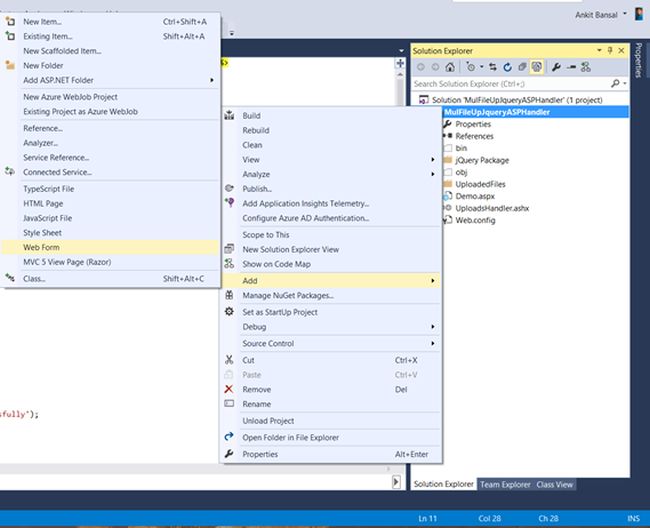Click the Connected Service icon
This screenshot has height=528, width=650.
(10, 171)
